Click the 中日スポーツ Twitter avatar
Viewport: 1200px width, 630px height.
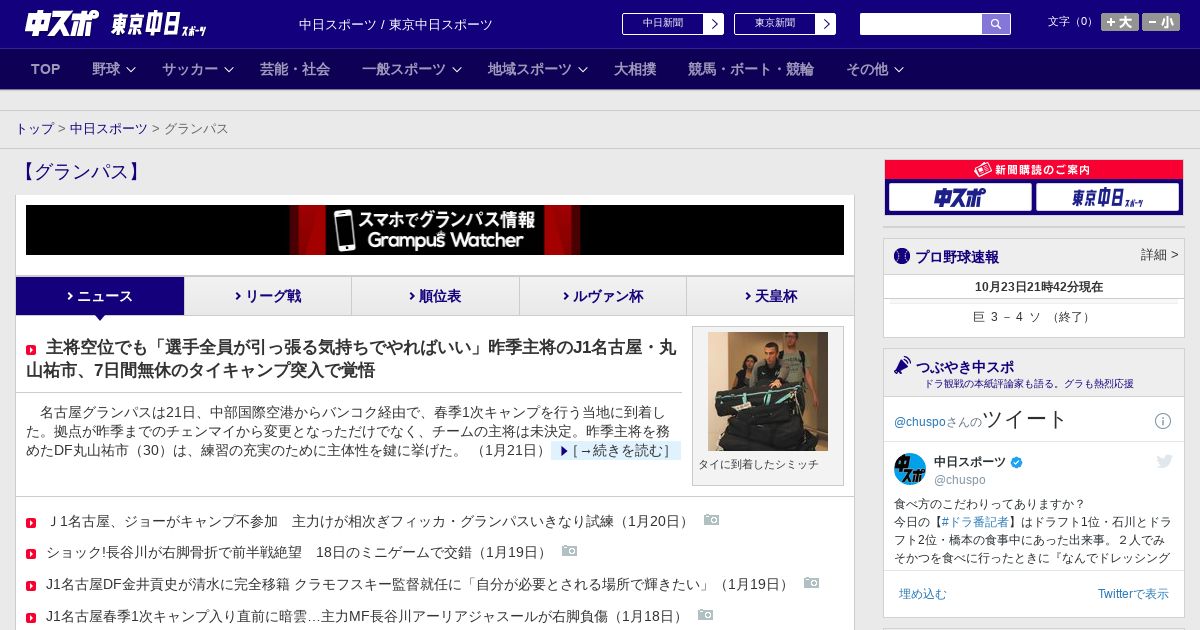[x=910, y=469]
